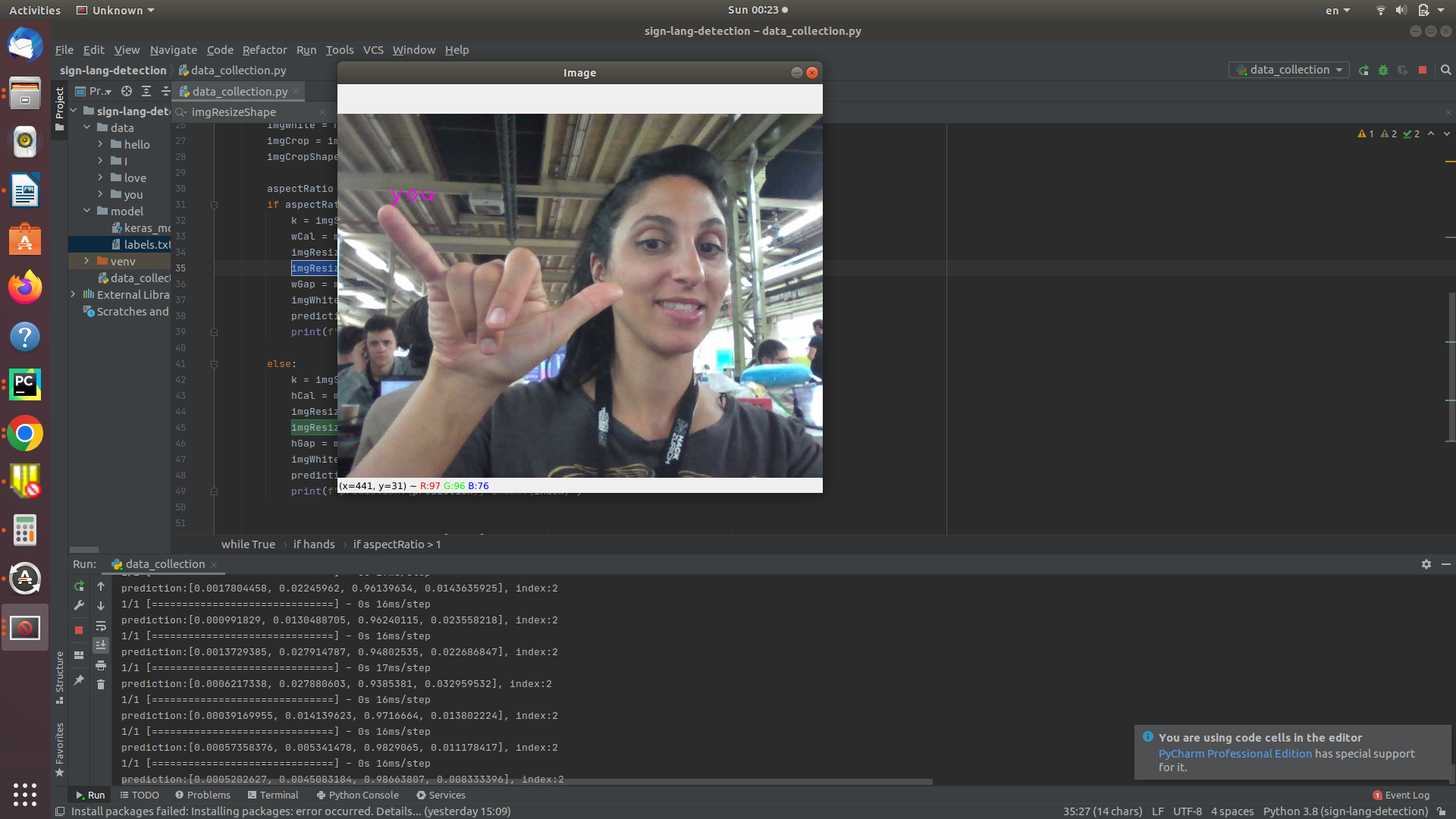Toggle the Project tool window stripe button
The image size is (1456, 819).
tap(60, 108)
